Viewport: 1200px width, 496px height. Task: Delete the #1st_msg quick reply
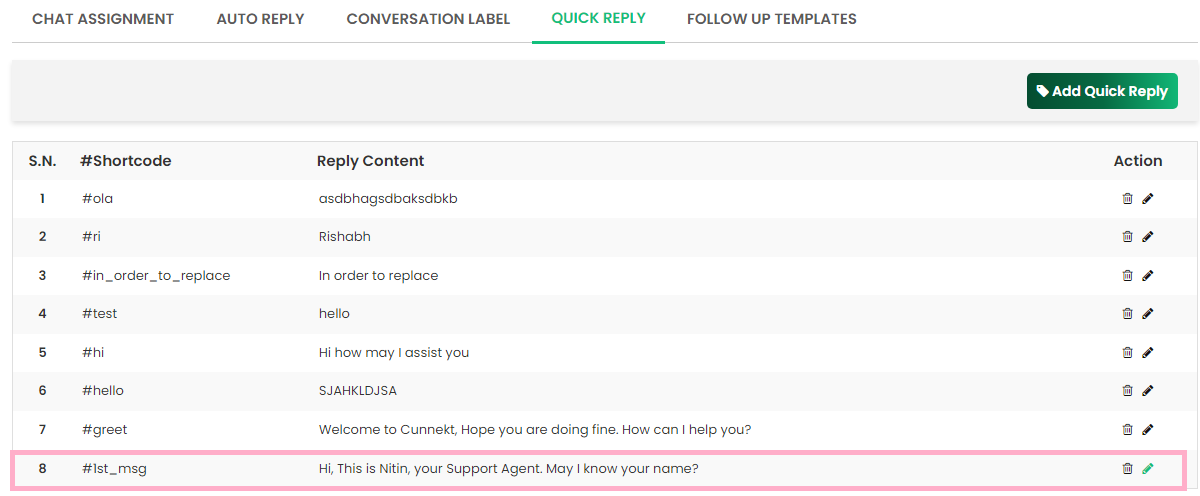[x=1127, y=468]
